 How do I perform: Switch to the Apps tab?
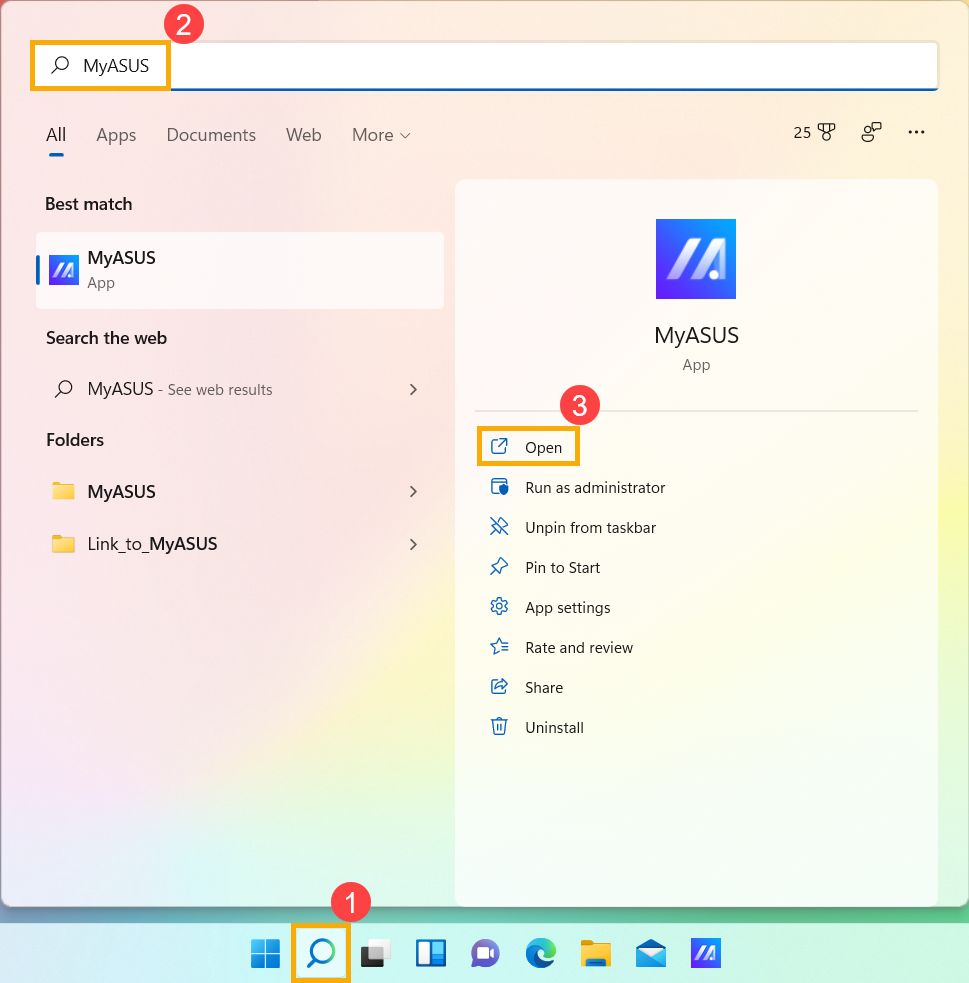pyautogui.click(x=116, y=135)
